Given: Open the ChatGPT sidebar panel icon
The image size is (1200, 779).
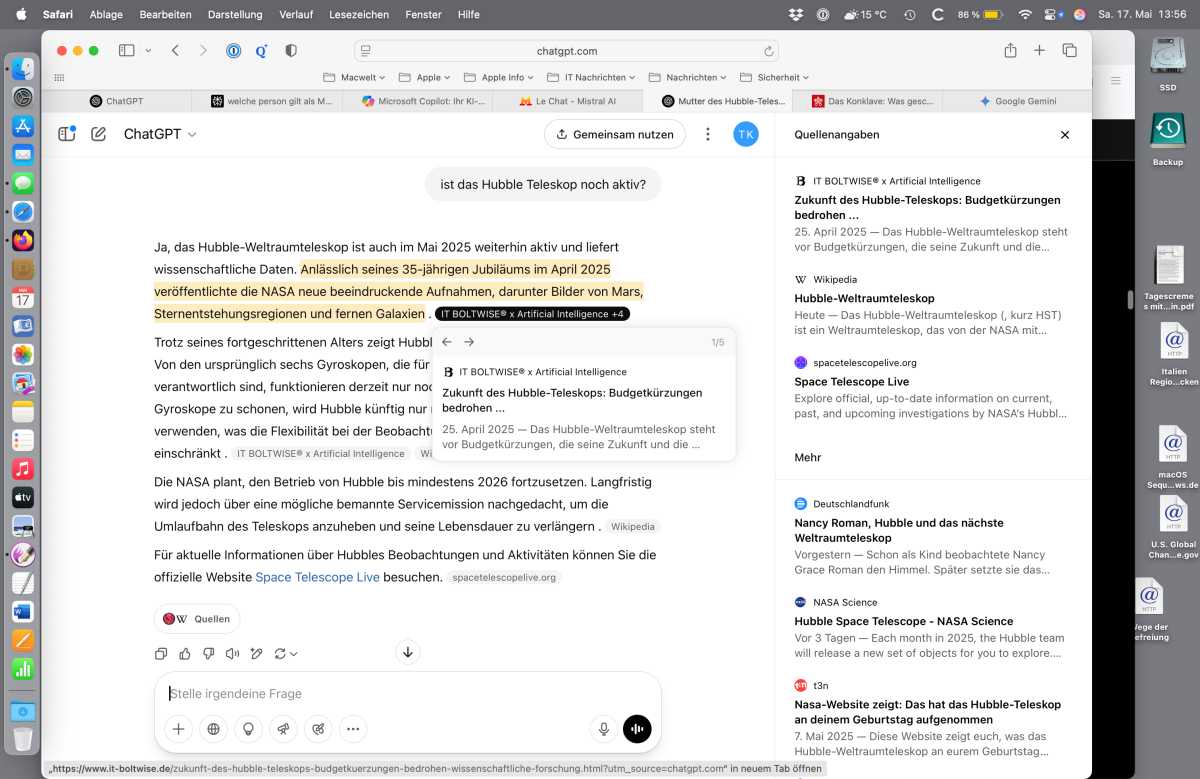Looking at the screenshot, I should pyautogui.click(x=67, y=134).
